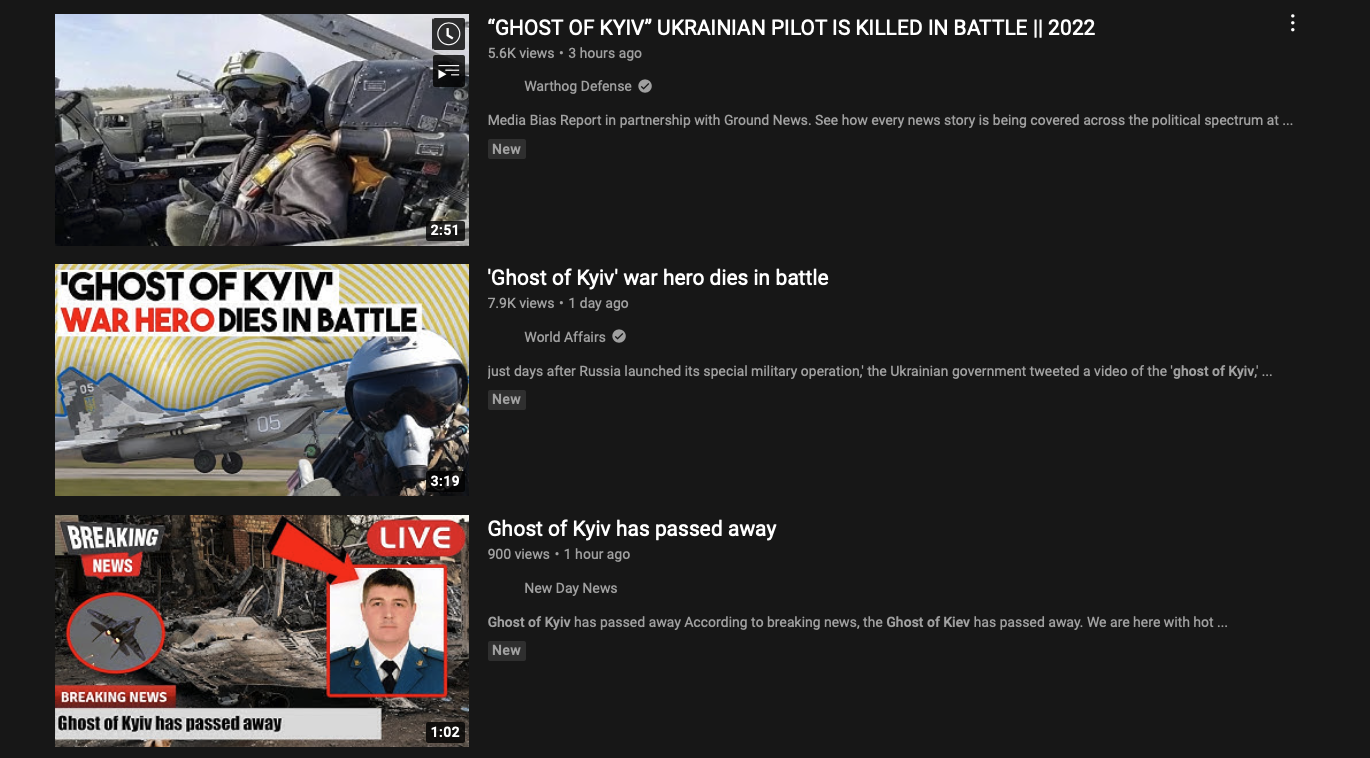Open the Ghost of Kyiv pilot cockpit thumbnail

point(262,130)
